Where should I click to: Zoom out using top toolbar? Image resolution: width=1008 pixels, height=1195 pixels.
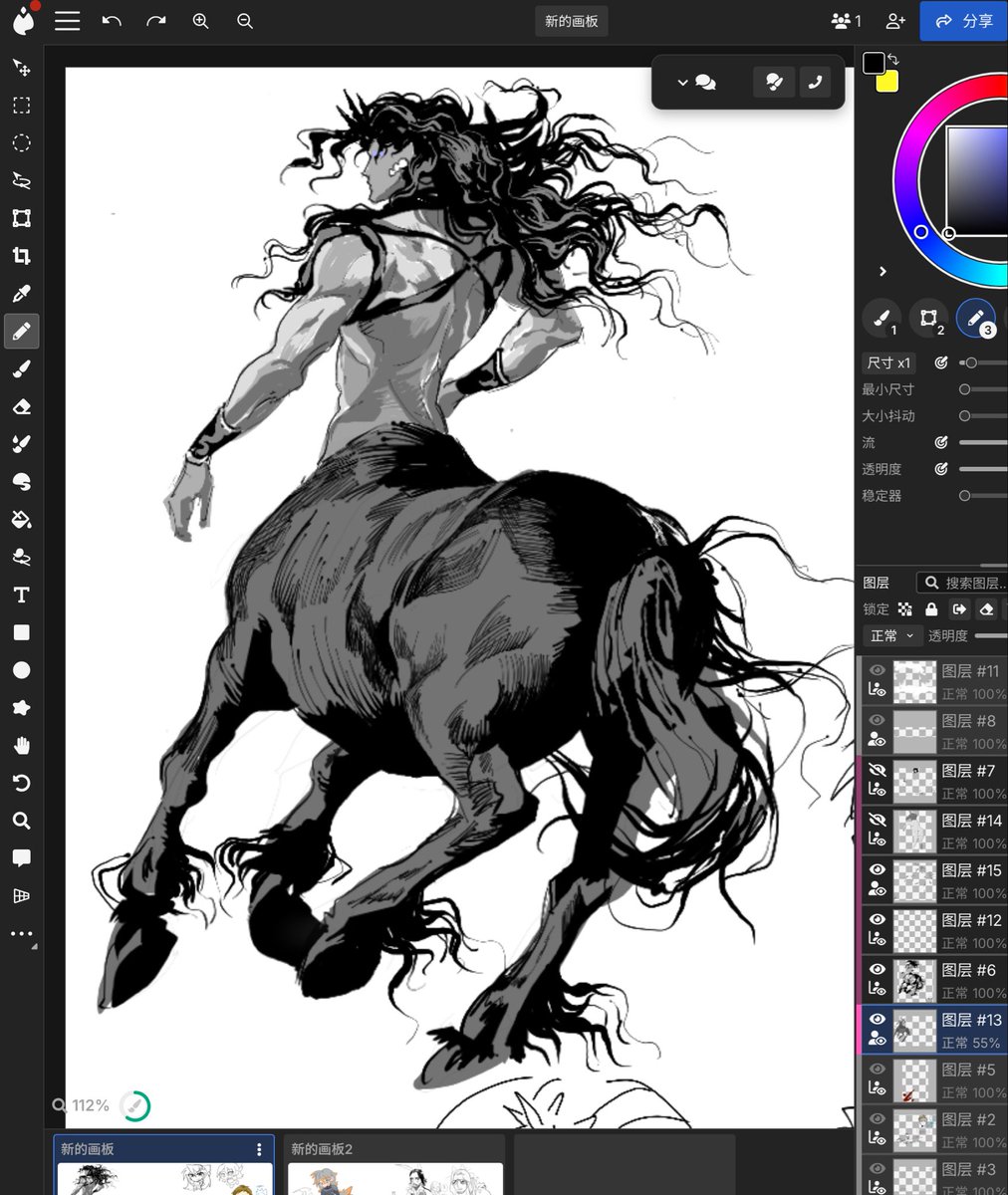[x=245, y=21]
